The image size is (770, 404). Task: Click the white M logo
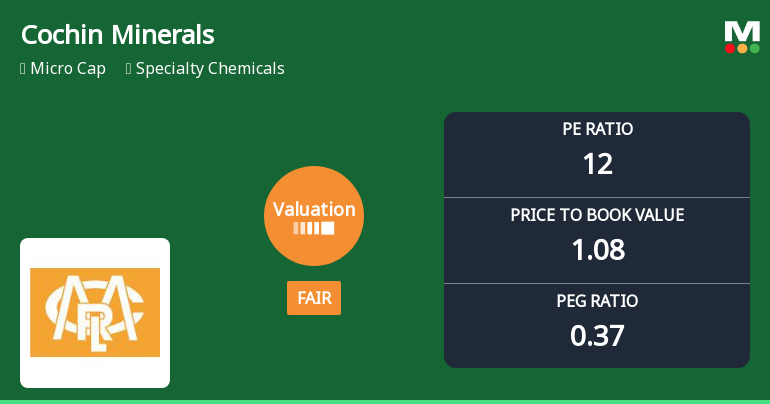click(742, 31)
